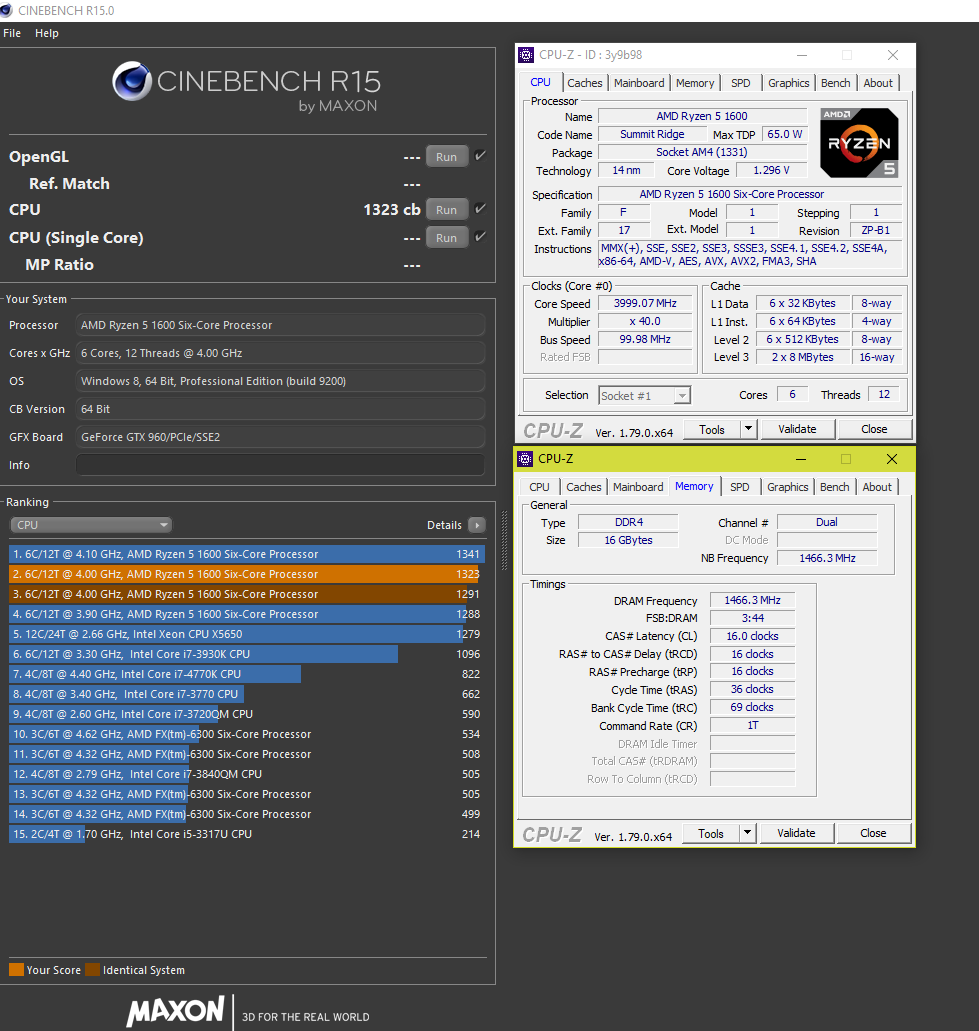
Task: Expand Tools dropdown arrow in lower CPU-Z
Action: click(x=747, y=833)
